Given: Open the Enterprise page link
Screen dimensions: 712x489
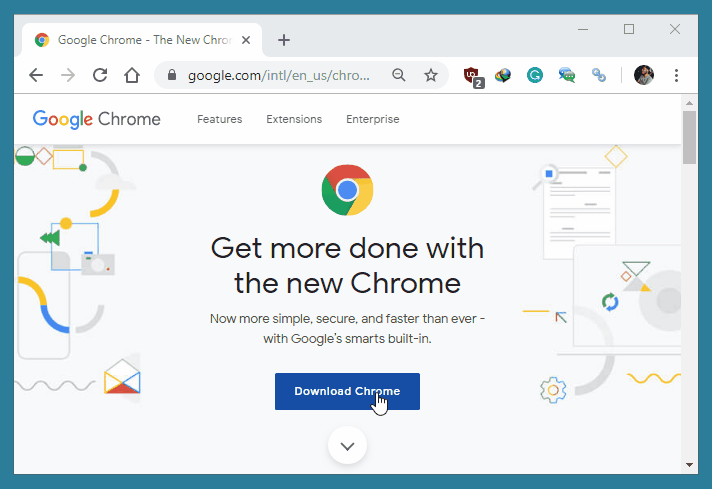Looking at the screenshot, I should point(373,119).
